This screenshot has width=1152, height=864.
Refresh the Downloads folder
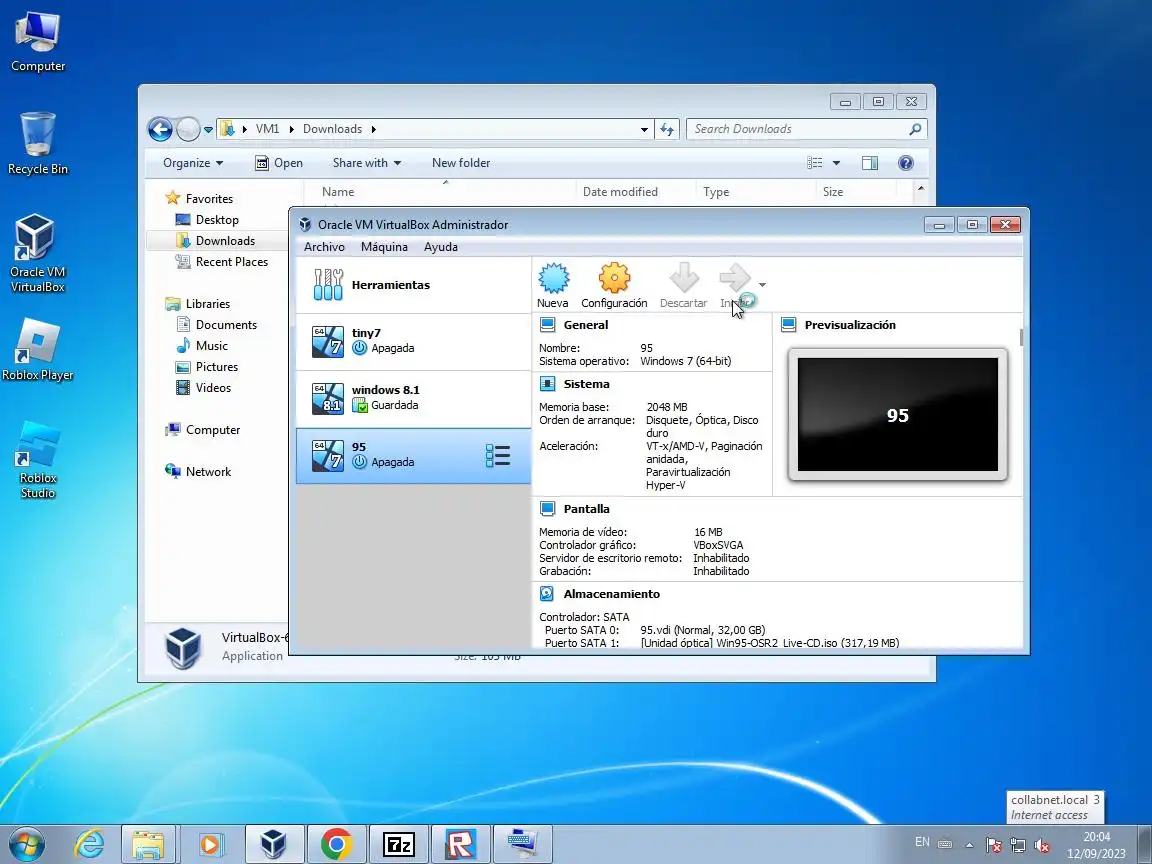[667, 129]
